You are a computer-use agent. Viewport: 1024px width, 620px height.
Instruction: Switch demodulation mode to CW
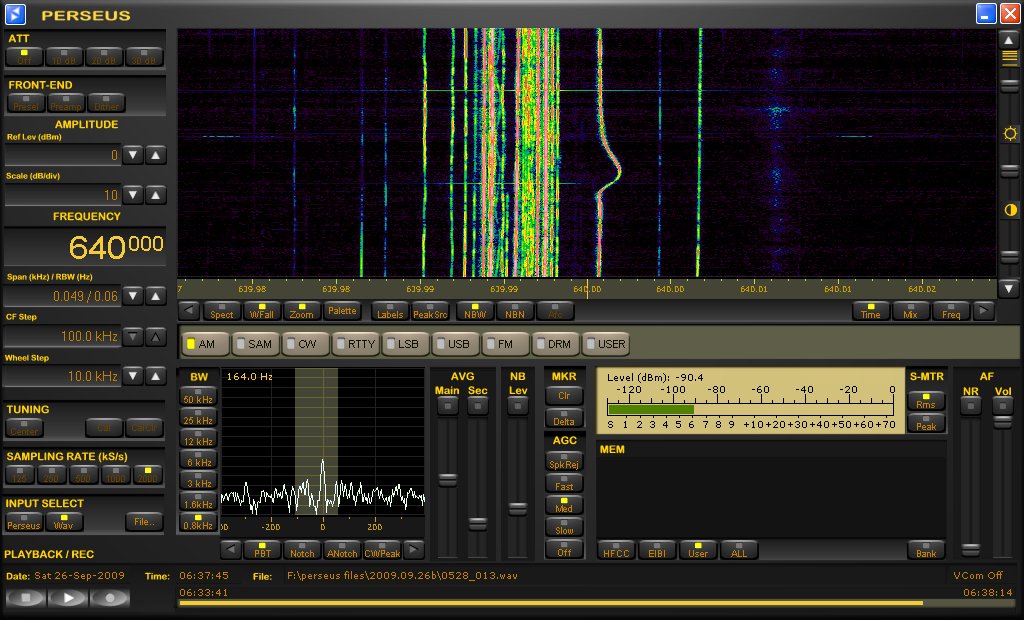click(305, 344)
